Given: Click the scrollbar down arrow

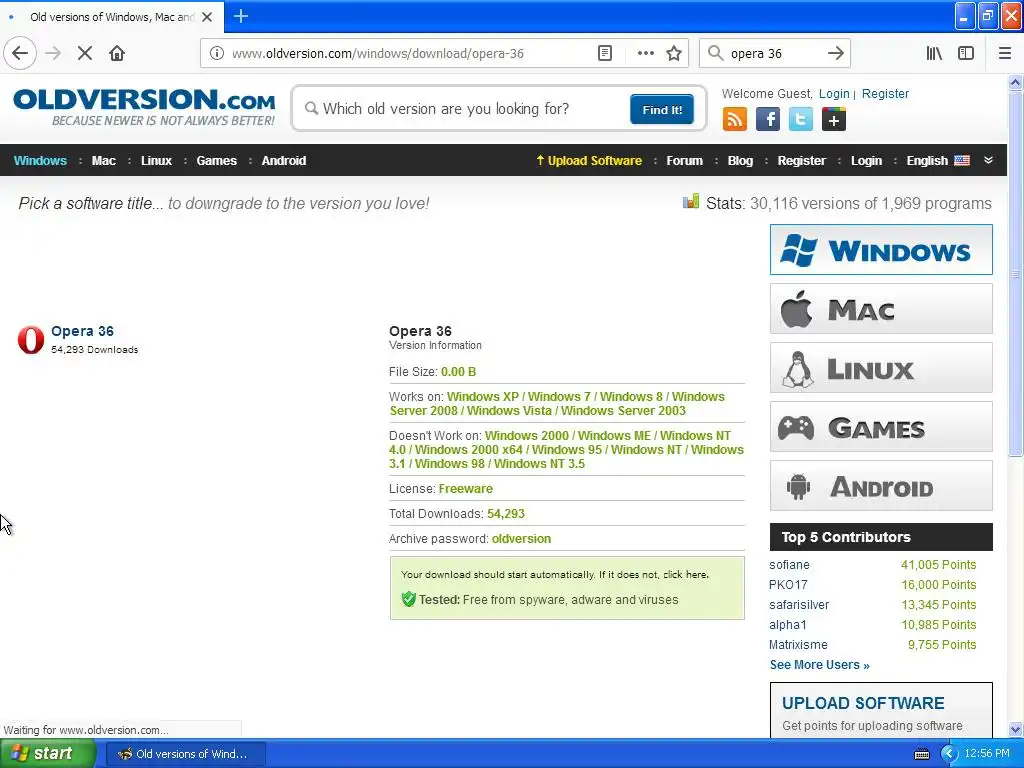Looking at the screenshot, I should click(x=1015, y=729).
